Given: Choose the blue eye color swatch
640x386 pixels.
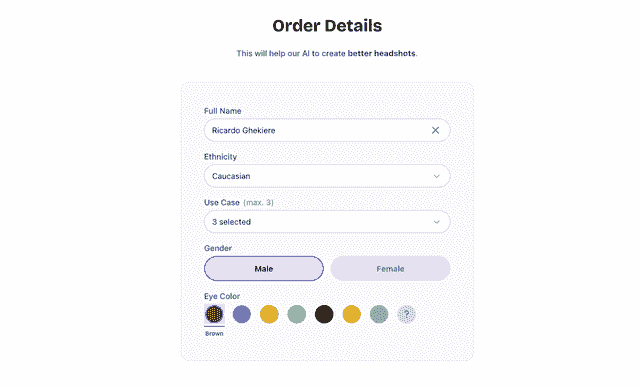Looking at the screenshot, I should point(242,315).
